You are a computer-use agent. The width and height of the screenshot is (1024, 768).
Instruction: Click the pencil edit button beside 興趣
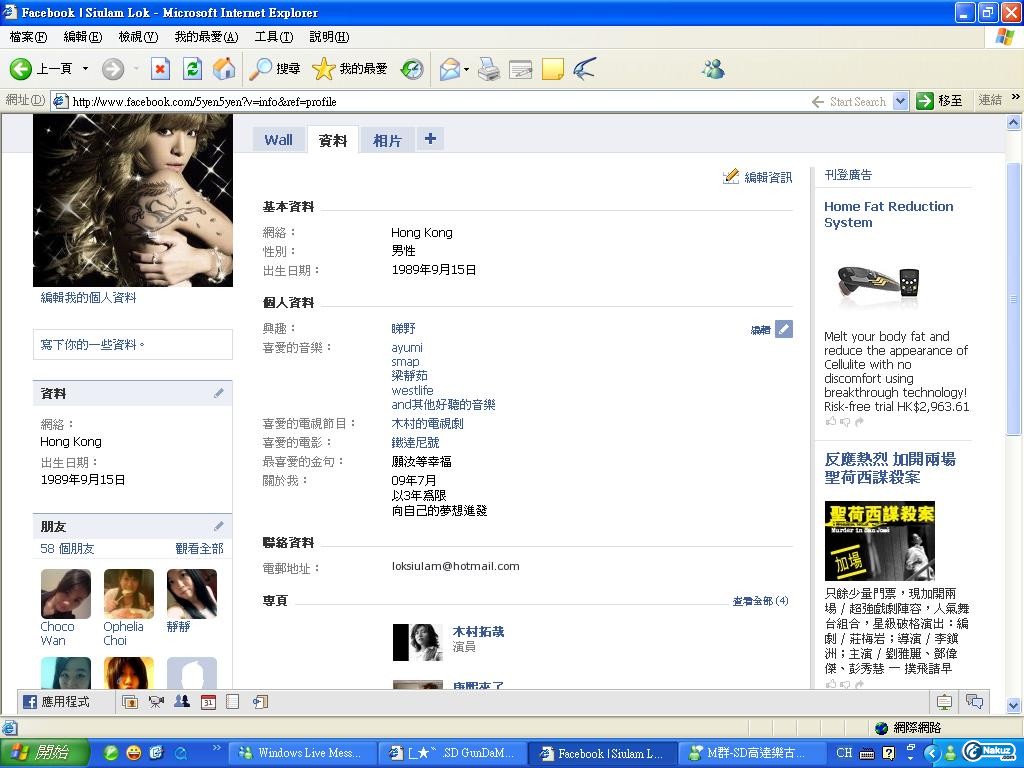click(x=784, y=329)
